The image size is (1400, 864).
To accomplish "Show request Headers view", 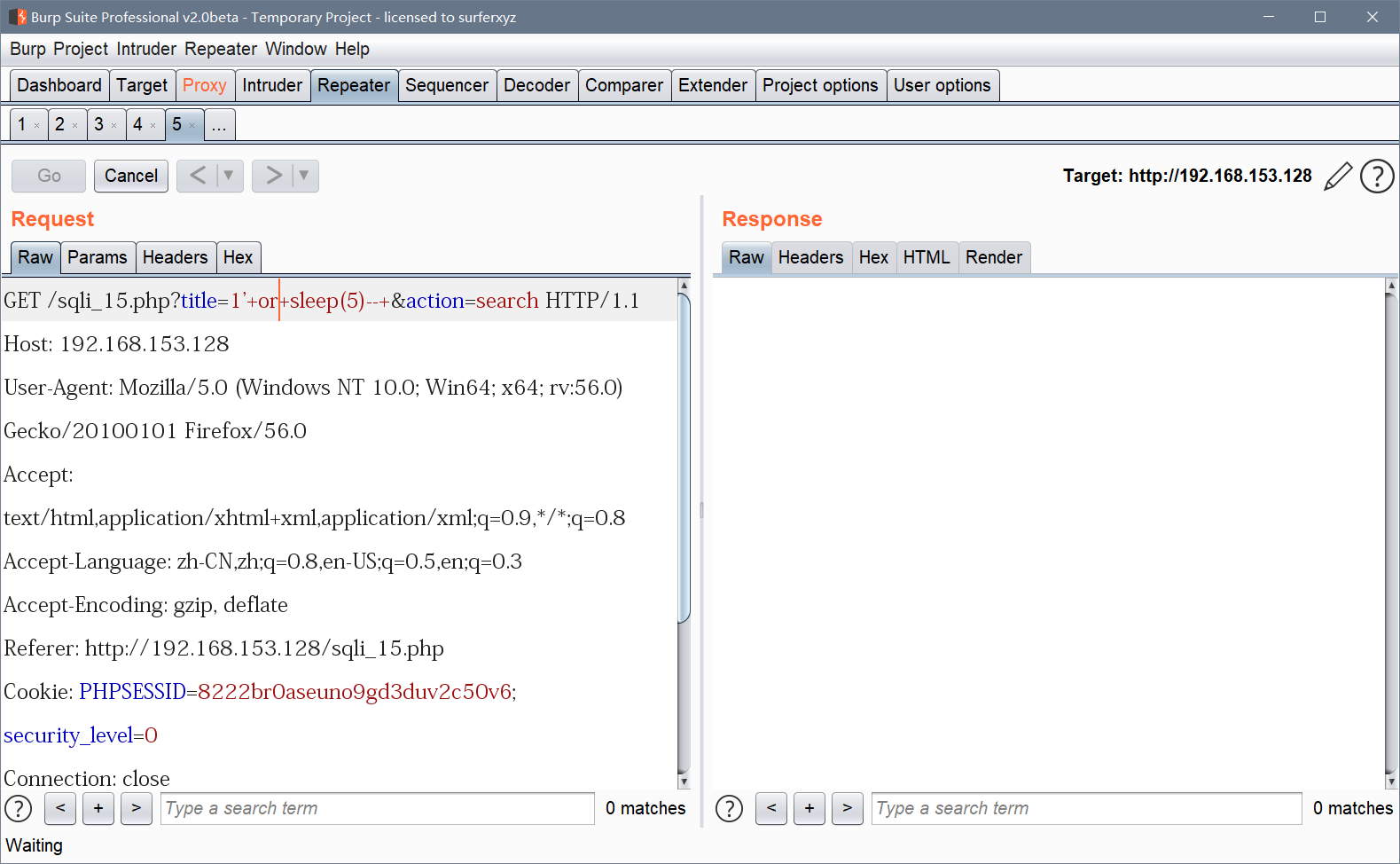I will [x=176, y=257].
